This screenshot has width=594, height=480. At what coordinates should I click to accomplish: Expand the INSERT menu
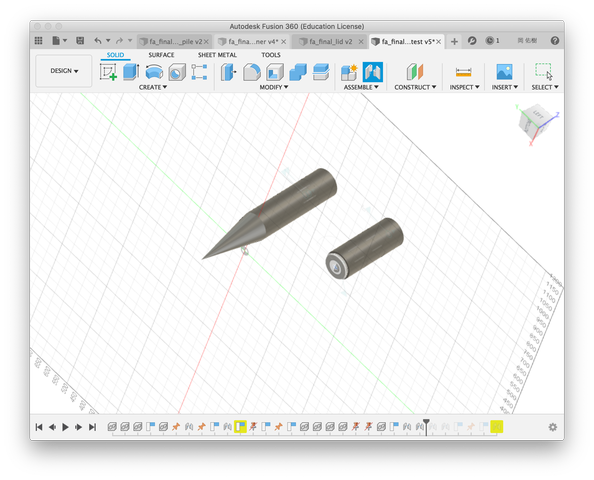[505, 87]
